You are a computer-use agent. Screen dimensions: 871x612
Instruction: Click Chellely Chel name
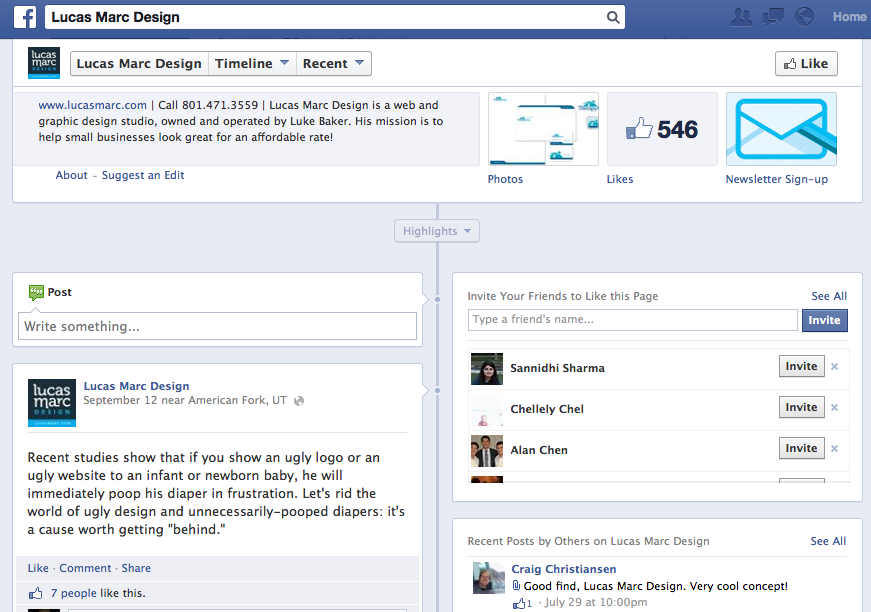[x=547, y=409]
